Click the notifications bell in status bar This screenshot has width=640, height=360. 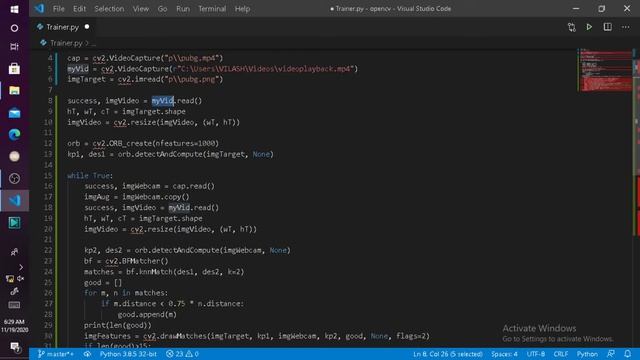[627, 353]
